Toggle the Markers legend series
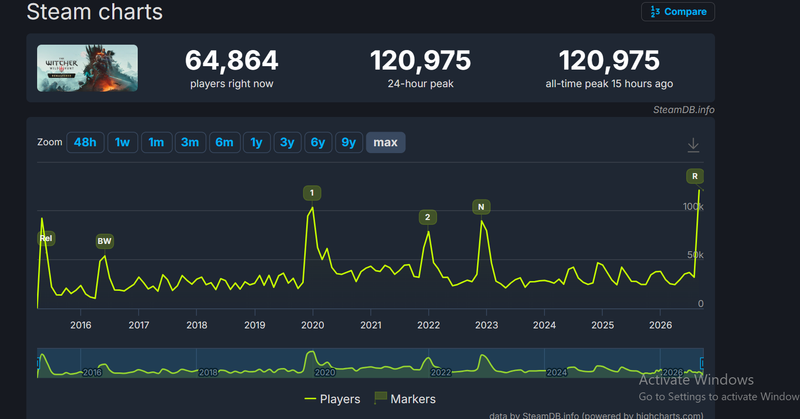The image size is (800, 419). pyautogui.click(x=405, y=399)
